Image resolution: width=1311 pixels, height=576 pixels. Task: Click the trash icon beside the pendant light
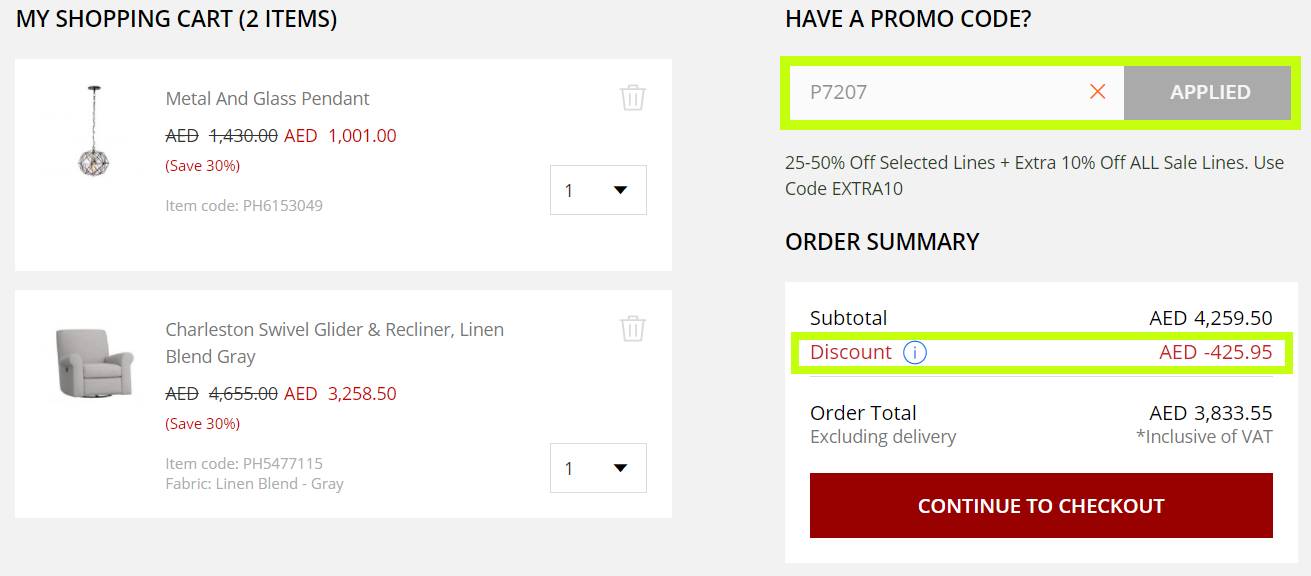(x=632, y=99)
